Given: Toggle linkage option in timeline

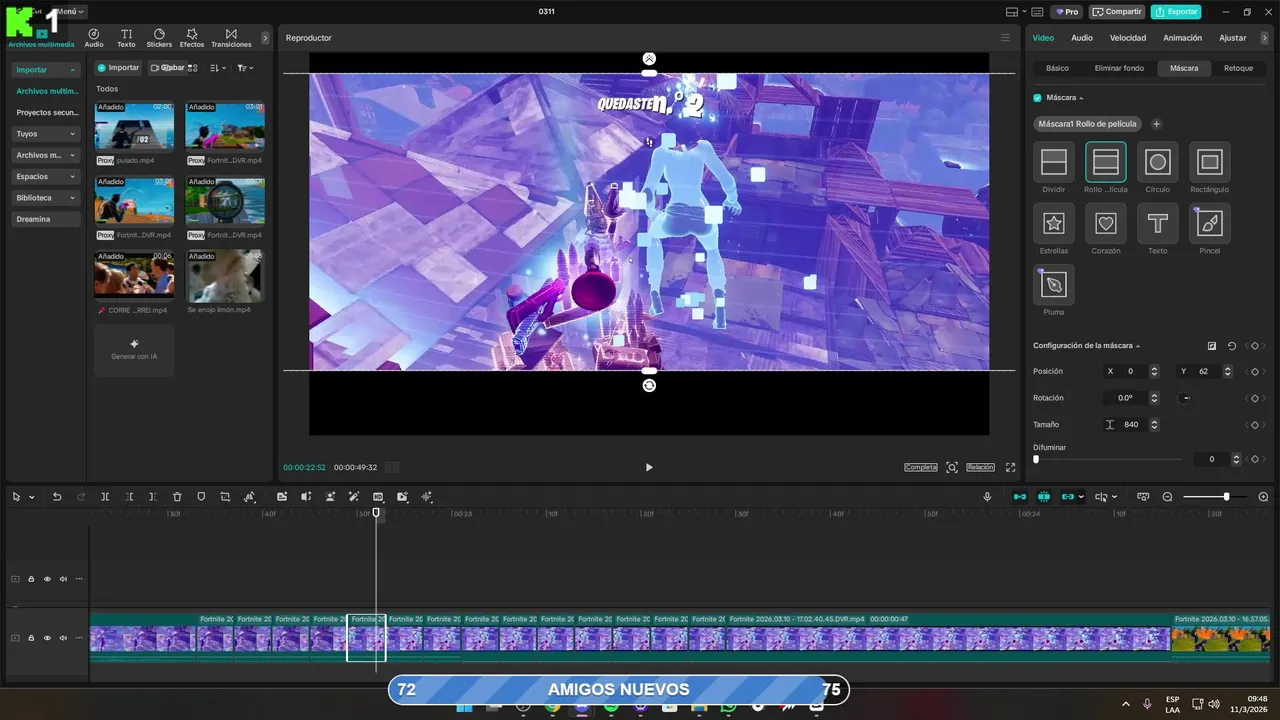Looking at the screenshot, I should coord(1068,497).
